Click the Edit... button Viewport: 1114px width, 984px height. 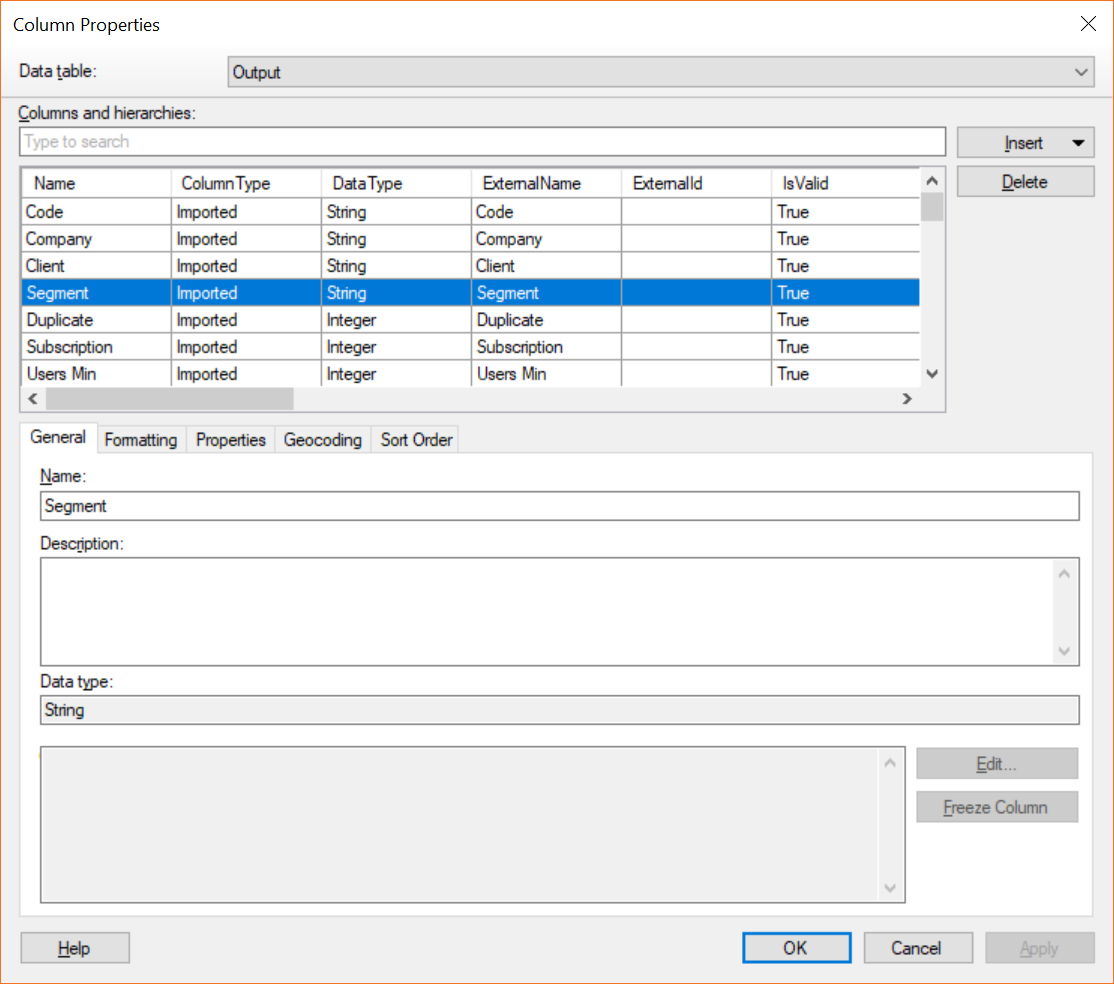click(x=997, y=764)
